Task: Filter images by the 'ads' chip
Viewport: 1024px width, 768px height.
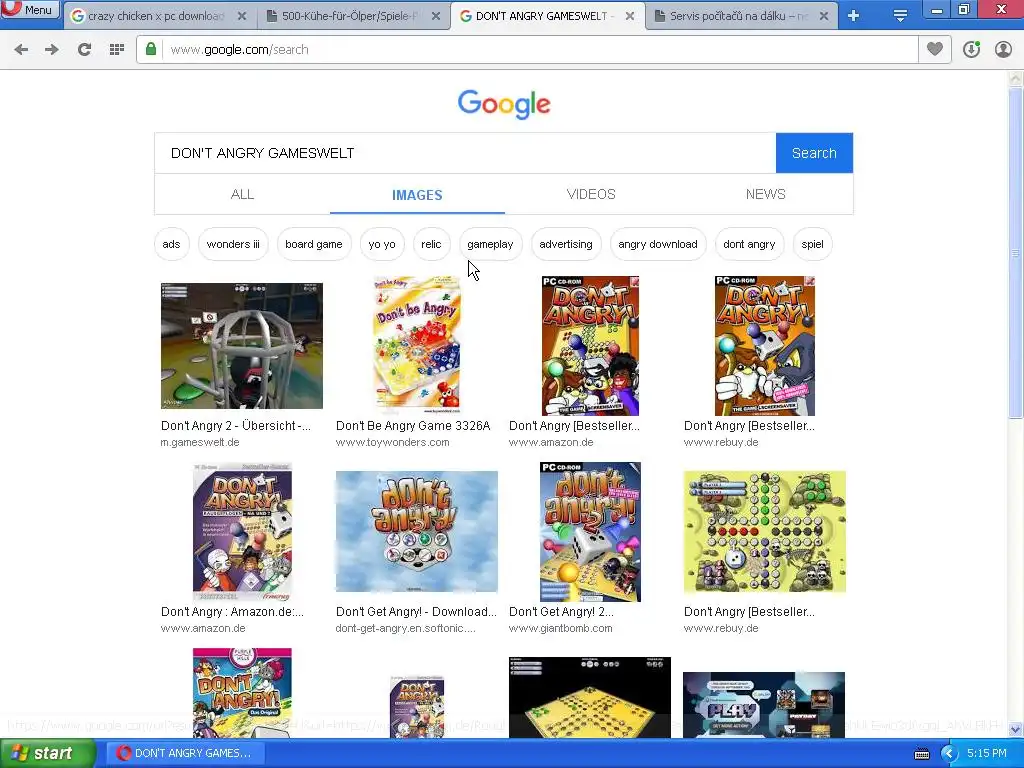Action: click(x=172, y=244)
